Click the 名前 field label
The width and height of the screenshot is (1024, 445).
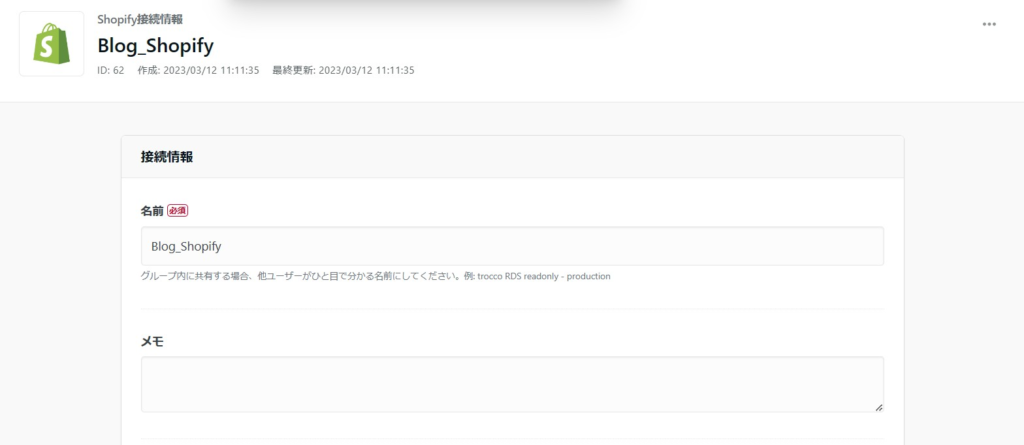pos(152,211)
